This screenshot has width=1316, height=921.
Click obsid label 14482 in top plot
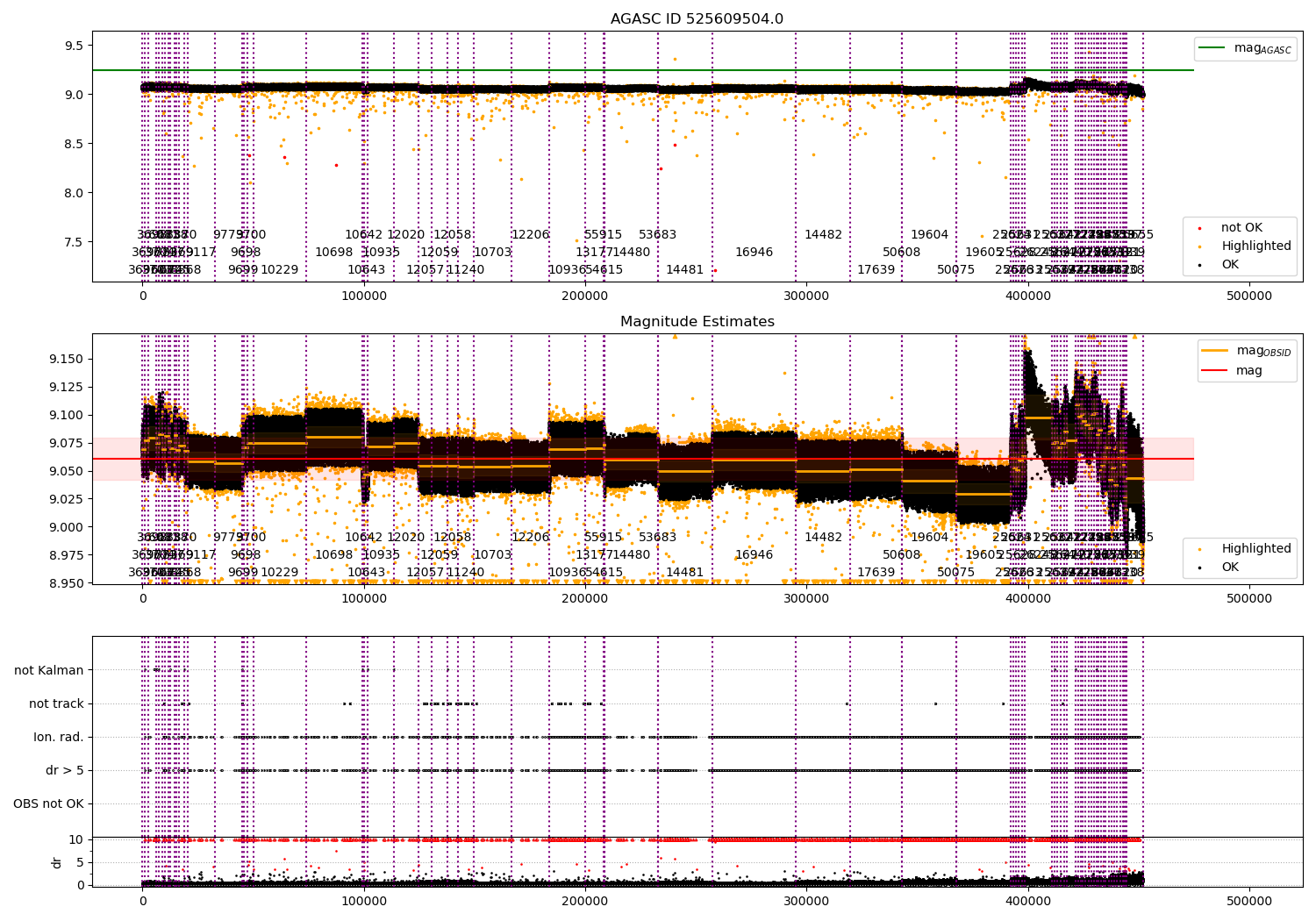tap(823, 234)
